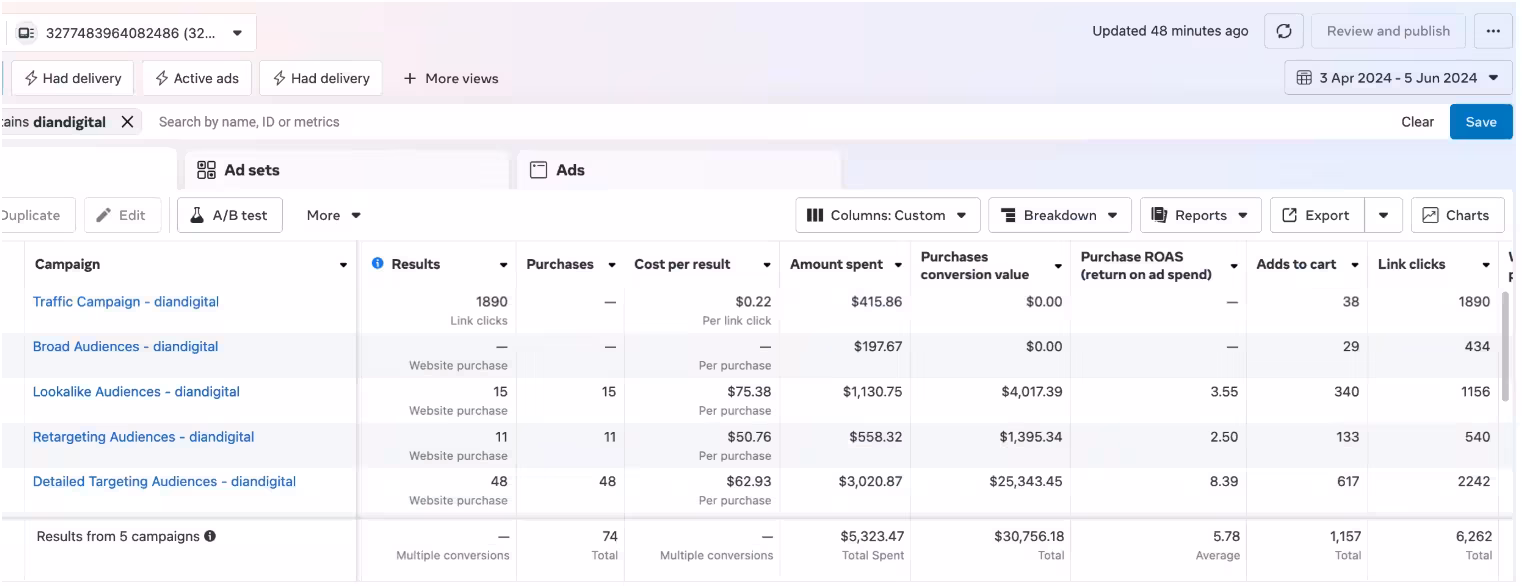Image resolution: width=1522 pixels, height=586 pixels.
Task: Select the first Had delivery view
Action: click(72, 78)
